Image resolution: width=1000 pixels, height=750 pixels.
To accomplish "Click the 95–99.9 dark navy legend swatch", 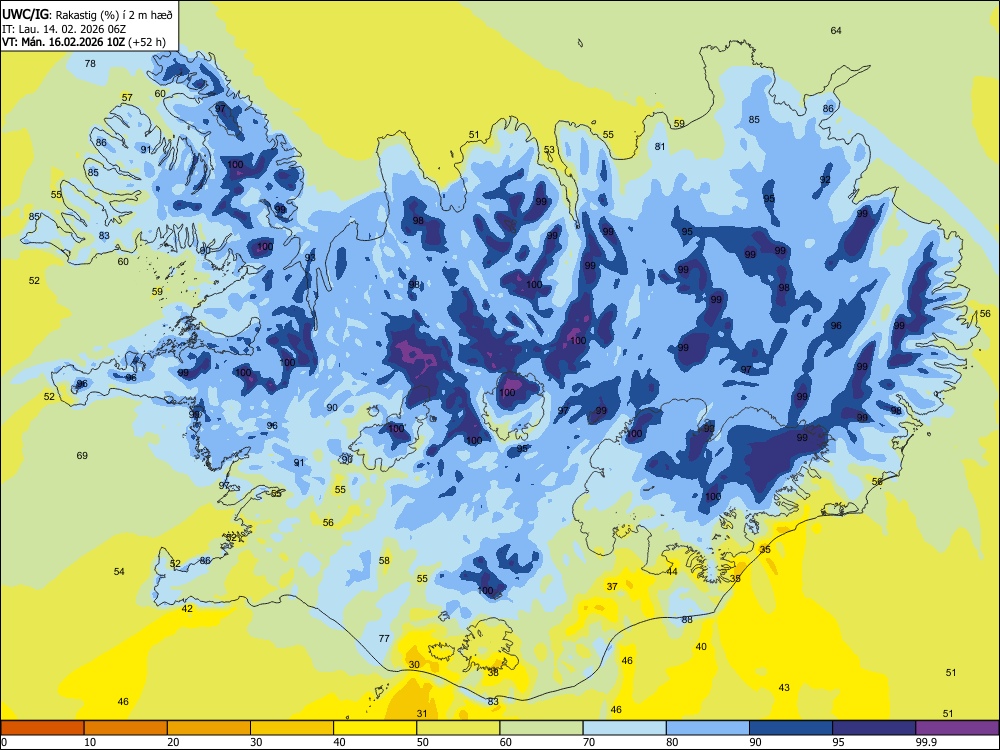I will 874,728.
